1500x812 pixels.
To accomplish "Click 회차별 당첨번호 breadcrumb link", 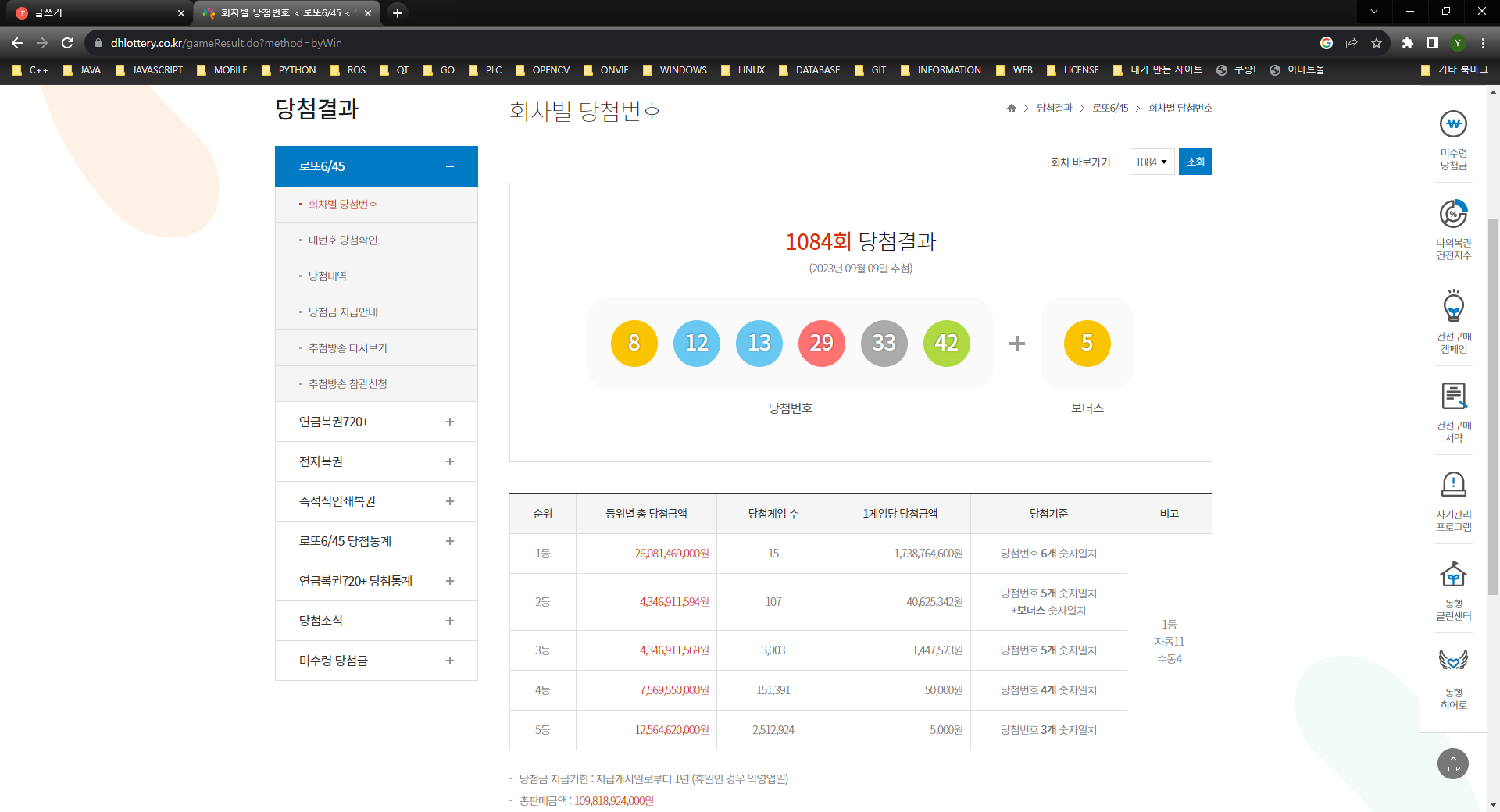I will 1180,109.
